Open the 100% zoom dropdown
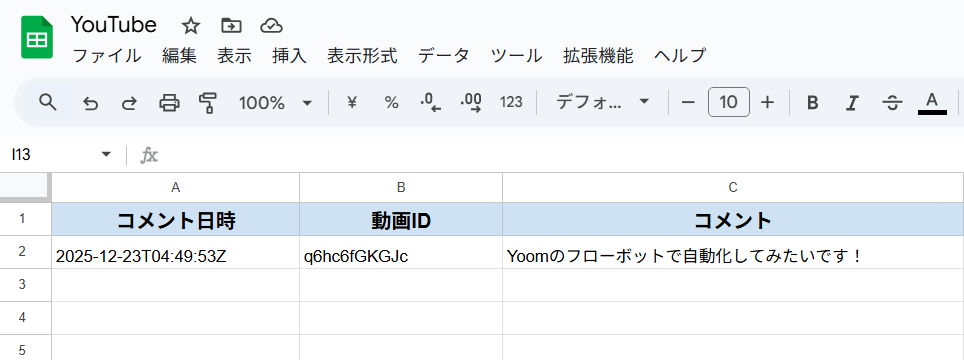 pyautogui.click(x=275, y=103)
